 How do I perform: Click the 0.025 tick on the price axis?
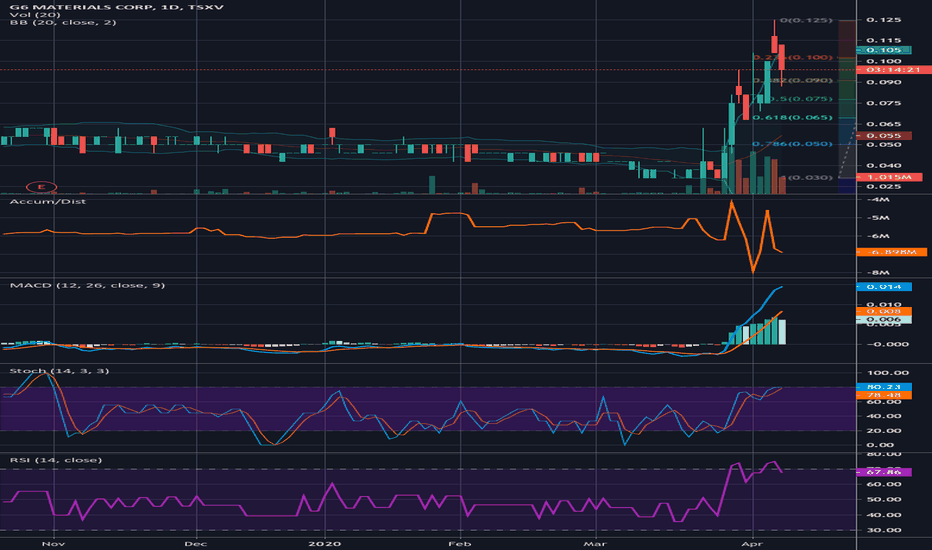pyautogui.click(x=884, y=186)
